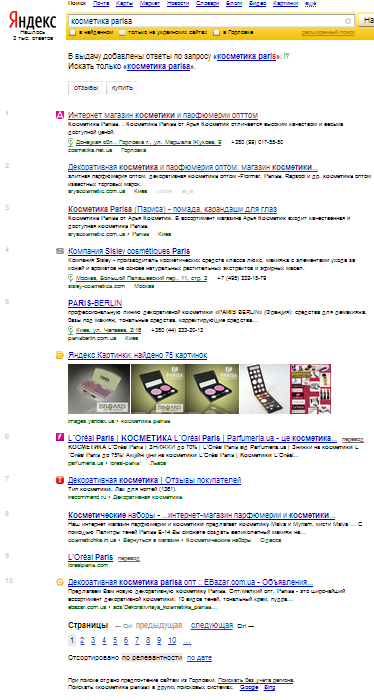
Task: Click 'перевод' next to L'Oréal Paris result 9
Action: 129,558
